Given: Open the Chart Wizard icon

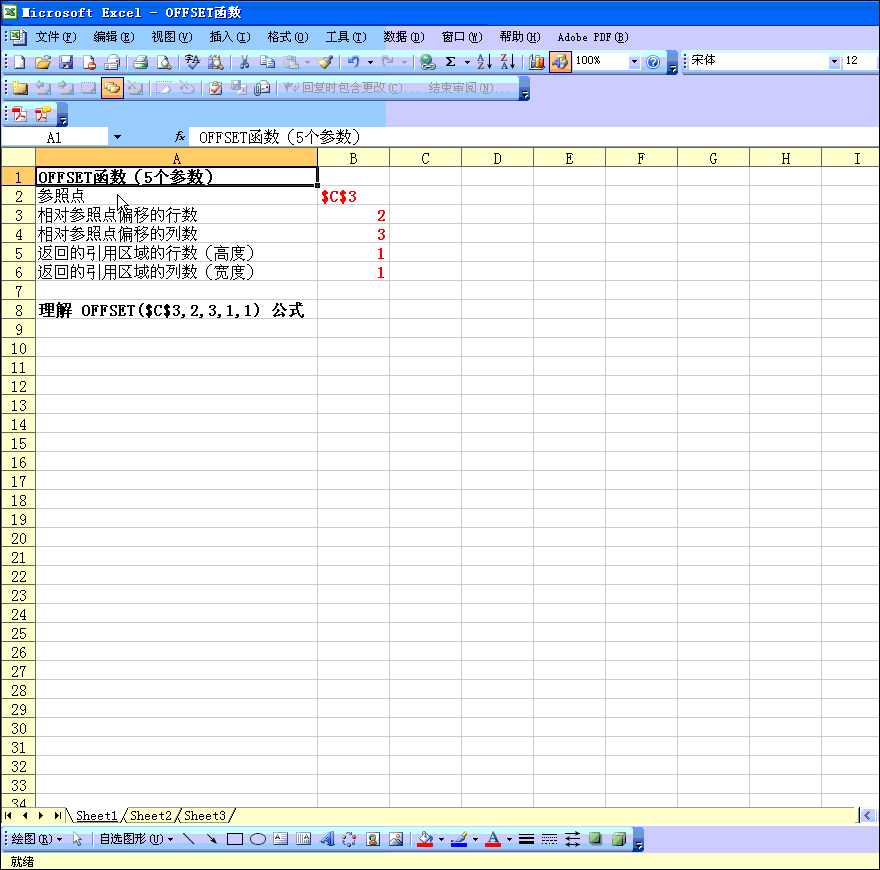Looking at the screenshot, I should click(x=537, y=62).
